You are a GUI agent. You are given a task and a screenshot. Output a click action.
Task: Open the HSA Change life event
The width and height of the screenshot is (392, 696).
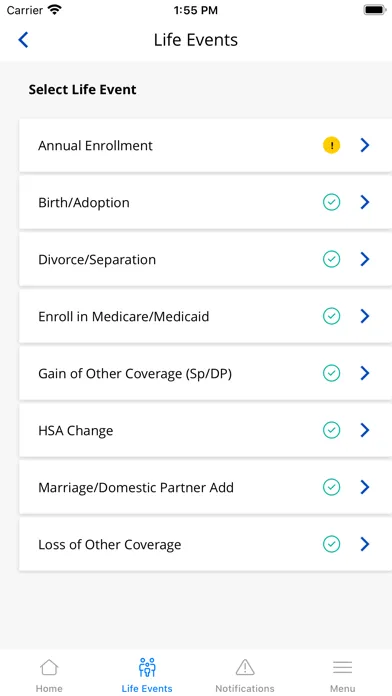point(206,431)
